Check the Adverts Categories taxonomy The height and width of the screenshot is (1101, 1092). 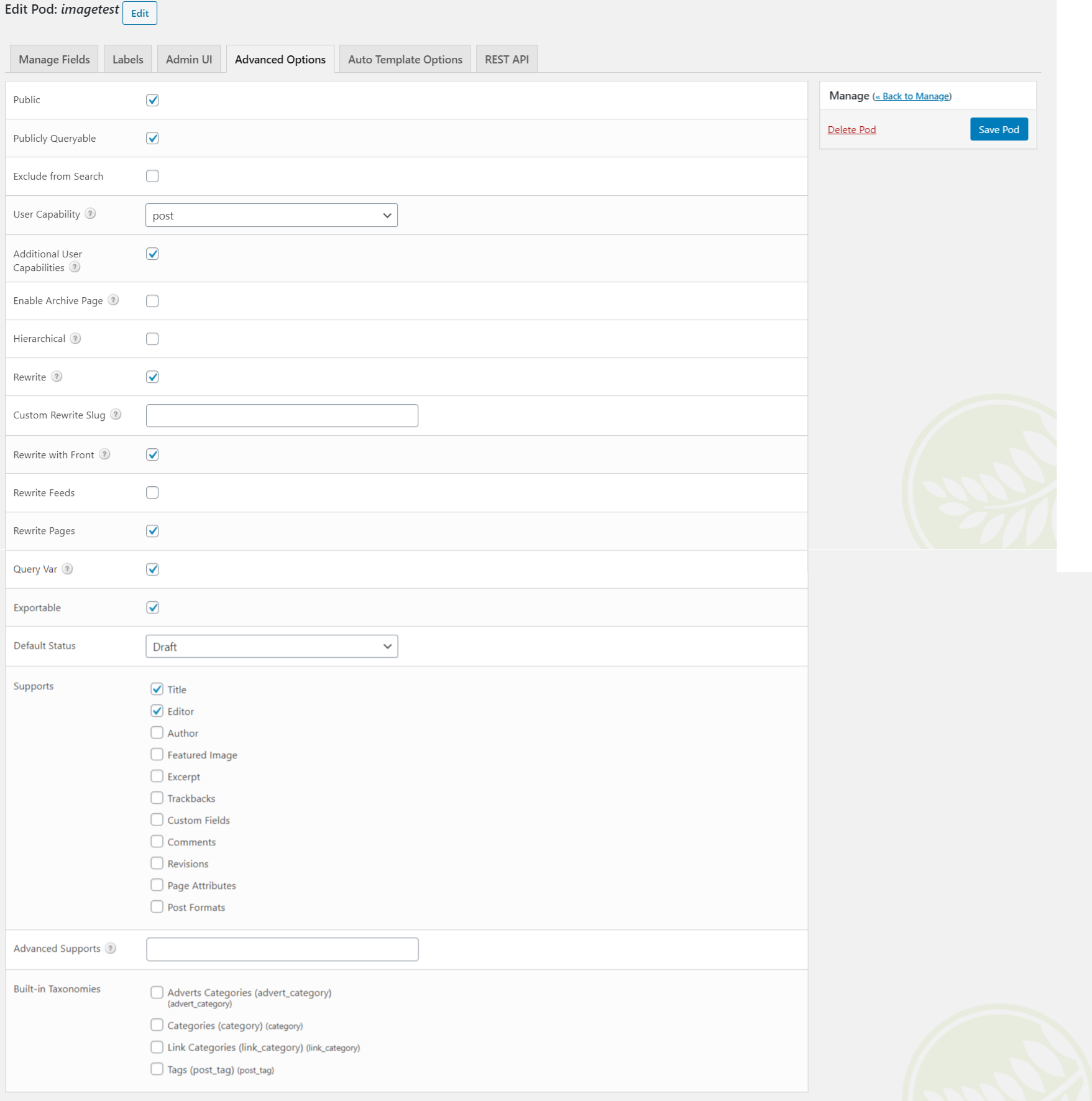pyautogui.click(x=157, y=992)
